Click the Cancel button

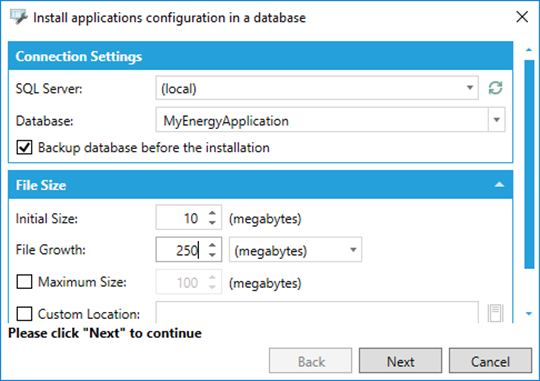[x=490, y=361]
